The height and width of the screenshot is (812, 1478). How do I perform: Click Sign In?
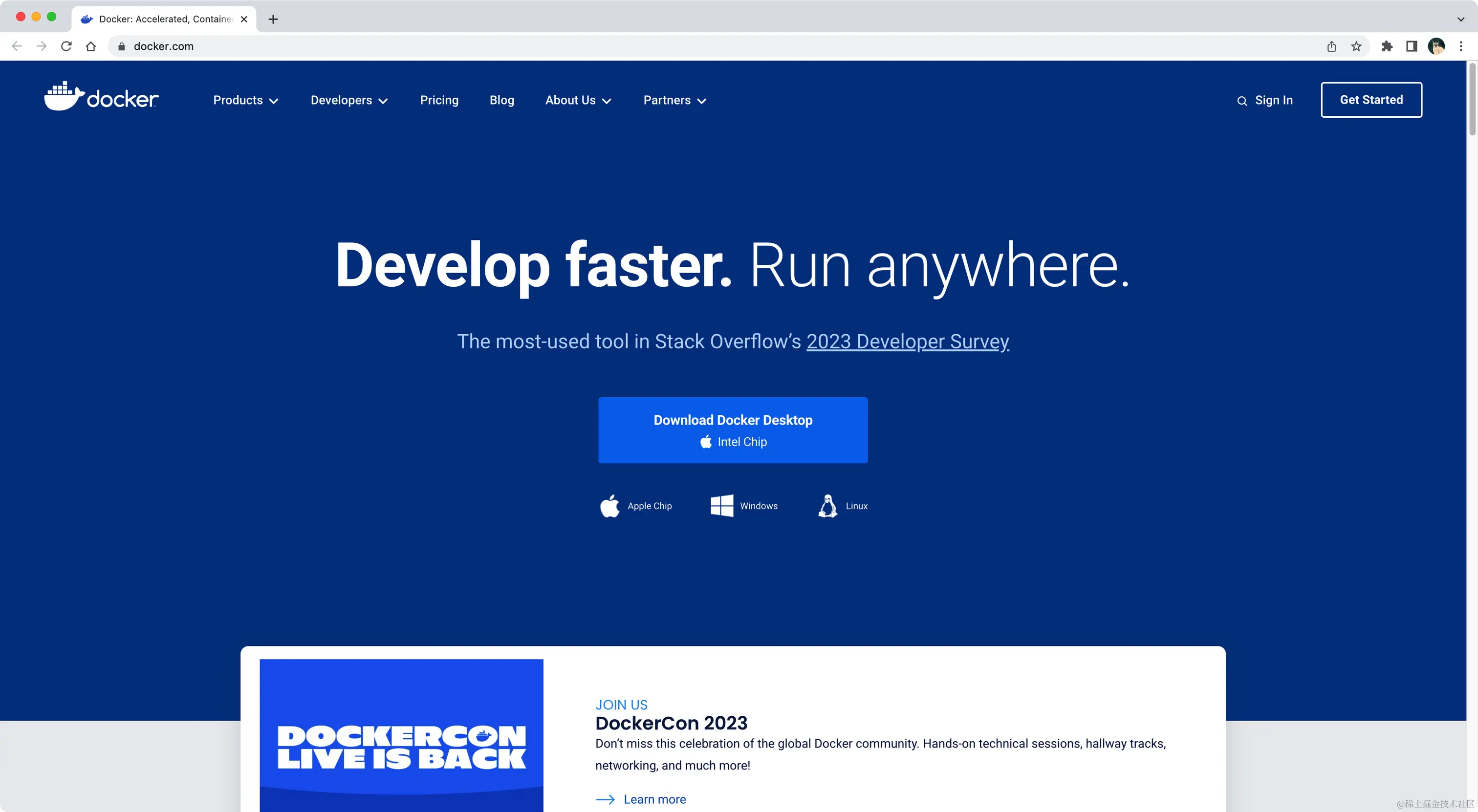click(x=1274, y=100)
